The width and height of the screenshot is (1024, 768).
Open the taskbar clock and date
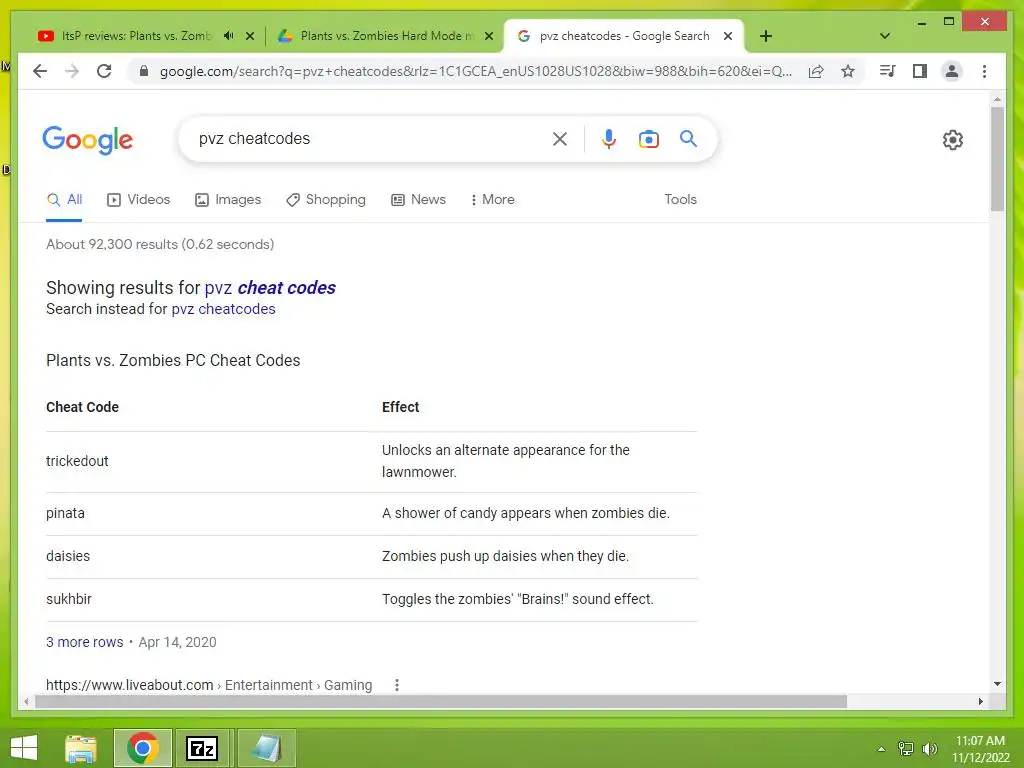(980, 749)
